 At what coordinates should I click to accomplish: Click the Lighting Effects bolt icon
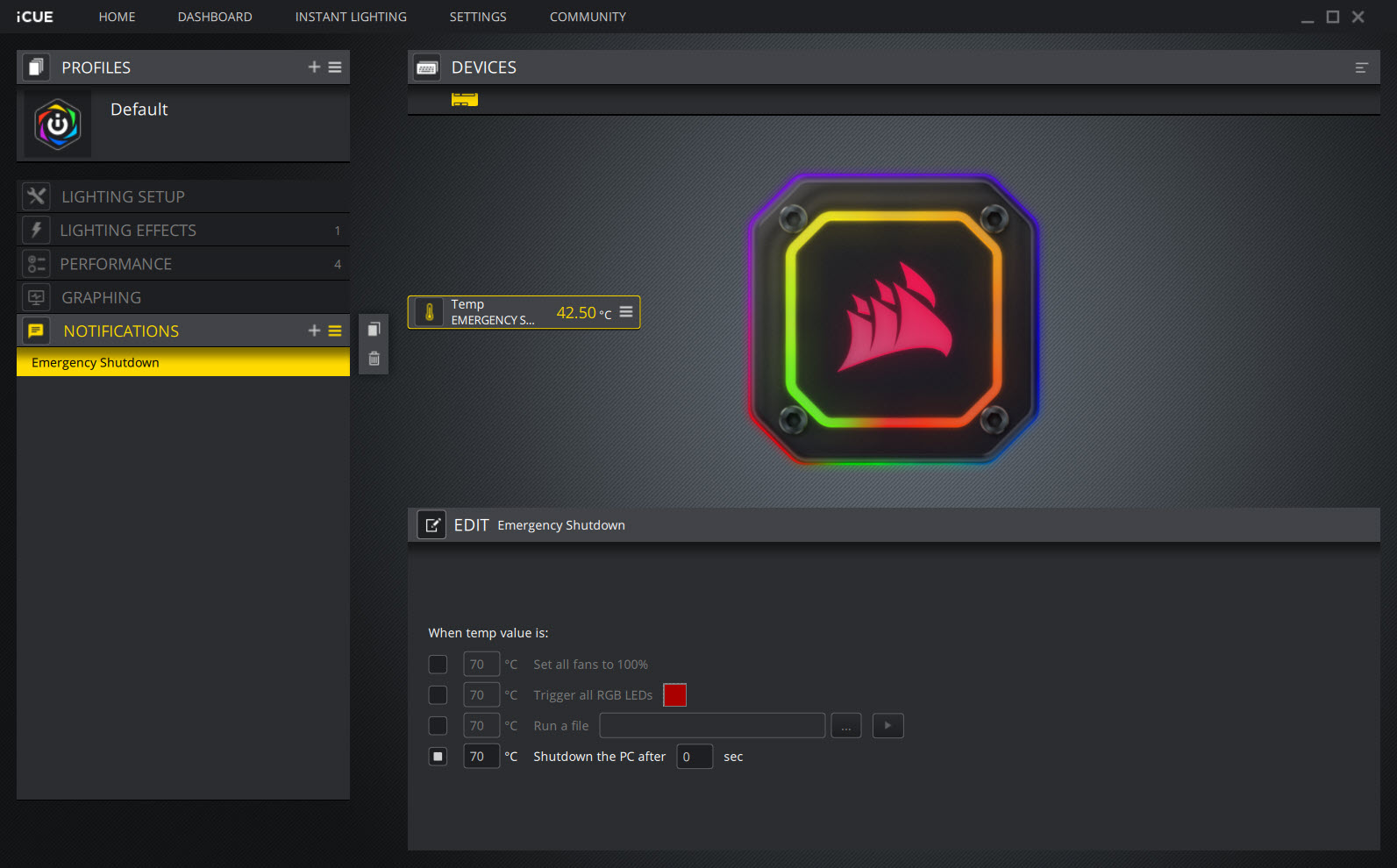tap(36, 230)
